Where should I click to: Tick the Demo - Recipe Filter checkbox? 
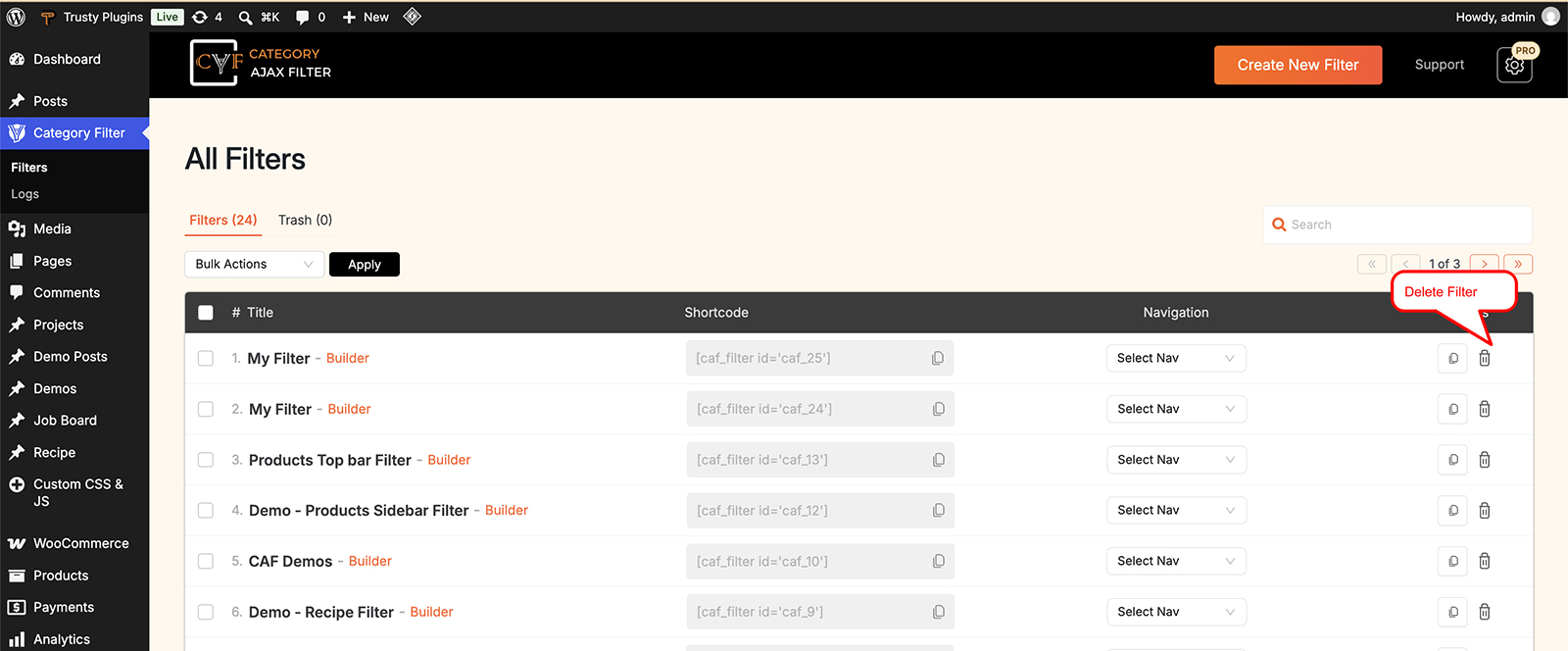pos(206,612)
